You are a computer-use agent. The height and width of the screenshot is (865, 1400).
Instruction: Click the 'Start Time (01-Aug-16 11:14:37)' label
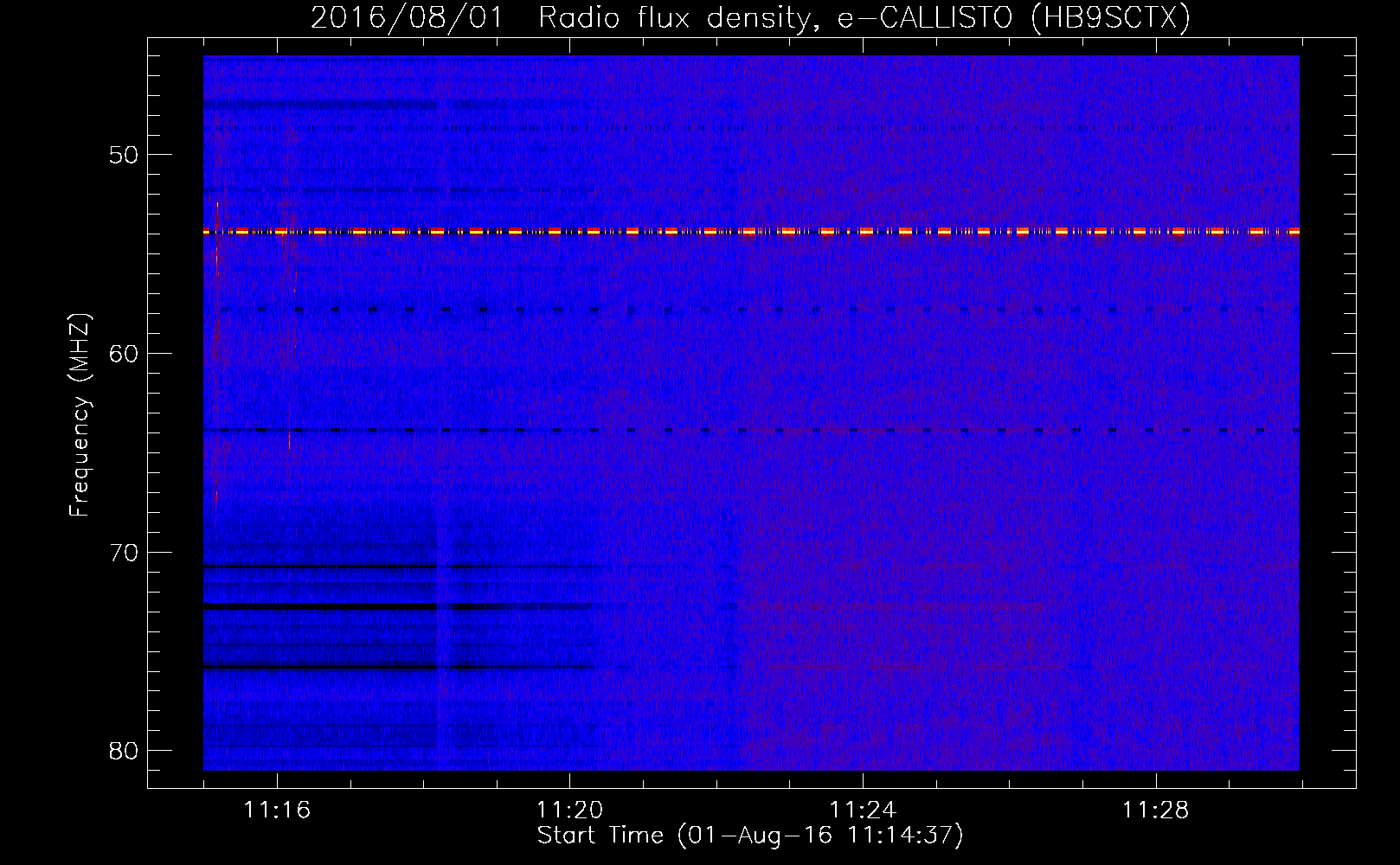point(750,836)
